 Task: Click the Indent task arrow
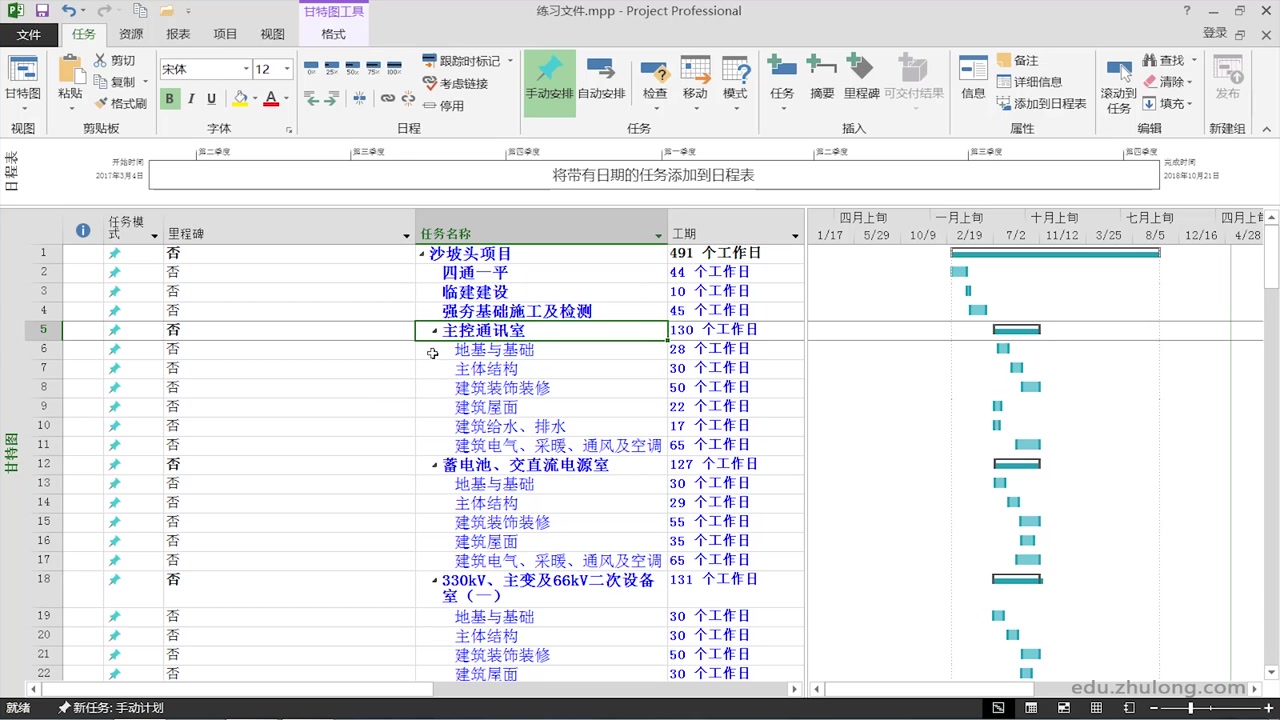332,98
